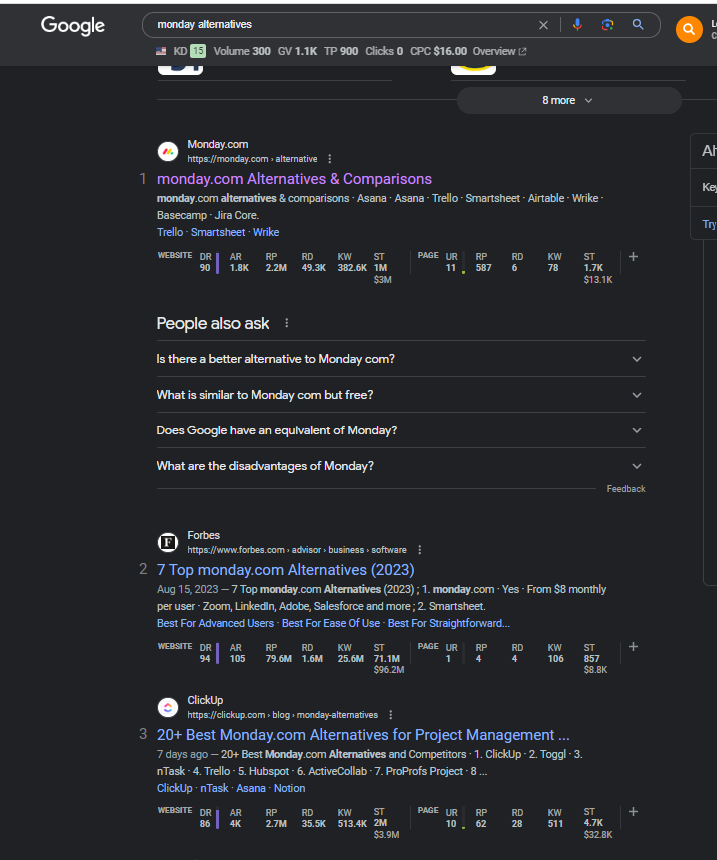Follow the Notion sitelink
The width and height of the screenshot is (717, 860).
click(x=289, y=788)
